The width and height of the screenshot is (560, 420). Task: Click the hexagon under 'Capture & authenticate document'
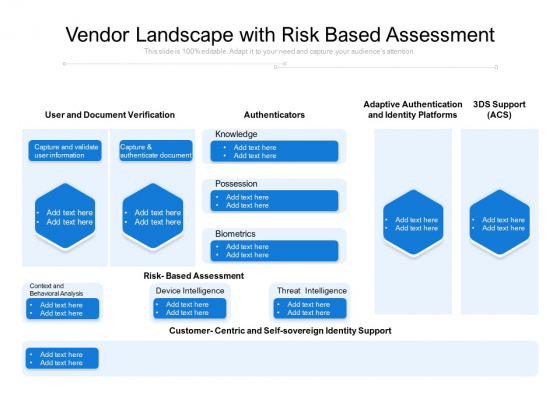click(x=153, y=216)
